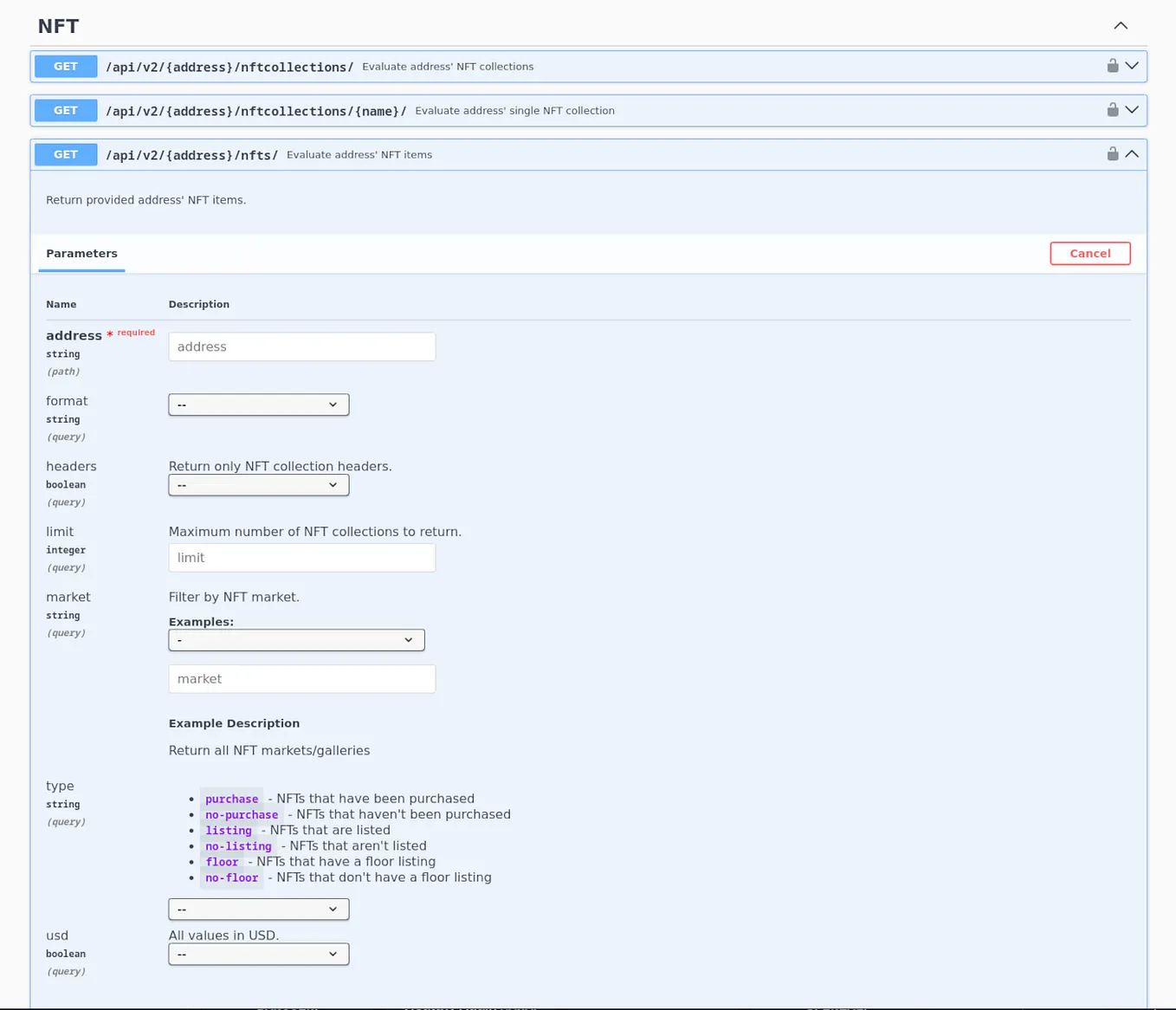This screenshot has width=1176, height=1010.
Task: Open the type parameter dropdown
Action: click(259, 910)
